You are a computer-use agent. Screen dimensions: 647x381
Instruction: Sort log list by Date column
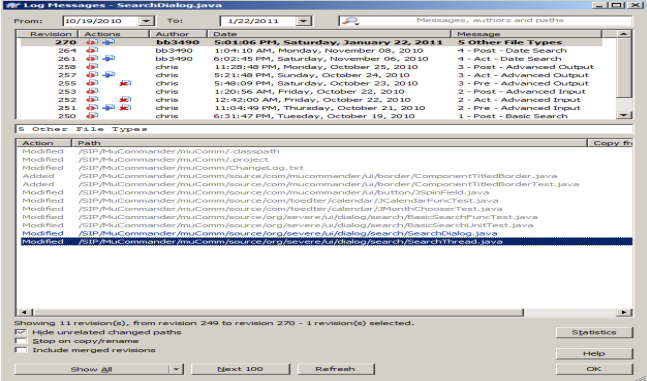[x=329, y=34]
